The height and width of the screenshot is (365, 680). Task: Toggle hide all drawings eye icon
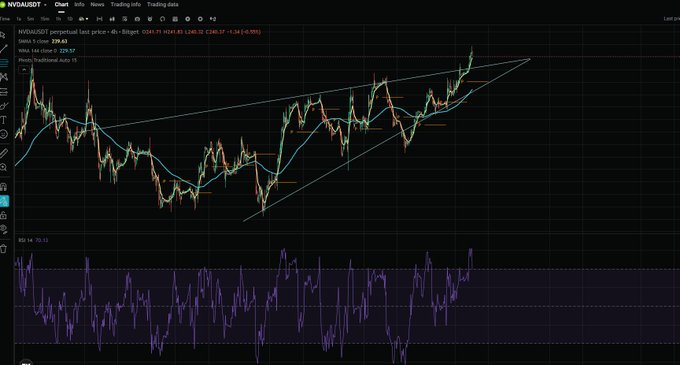pyautogui.click(x=3, y=229)
